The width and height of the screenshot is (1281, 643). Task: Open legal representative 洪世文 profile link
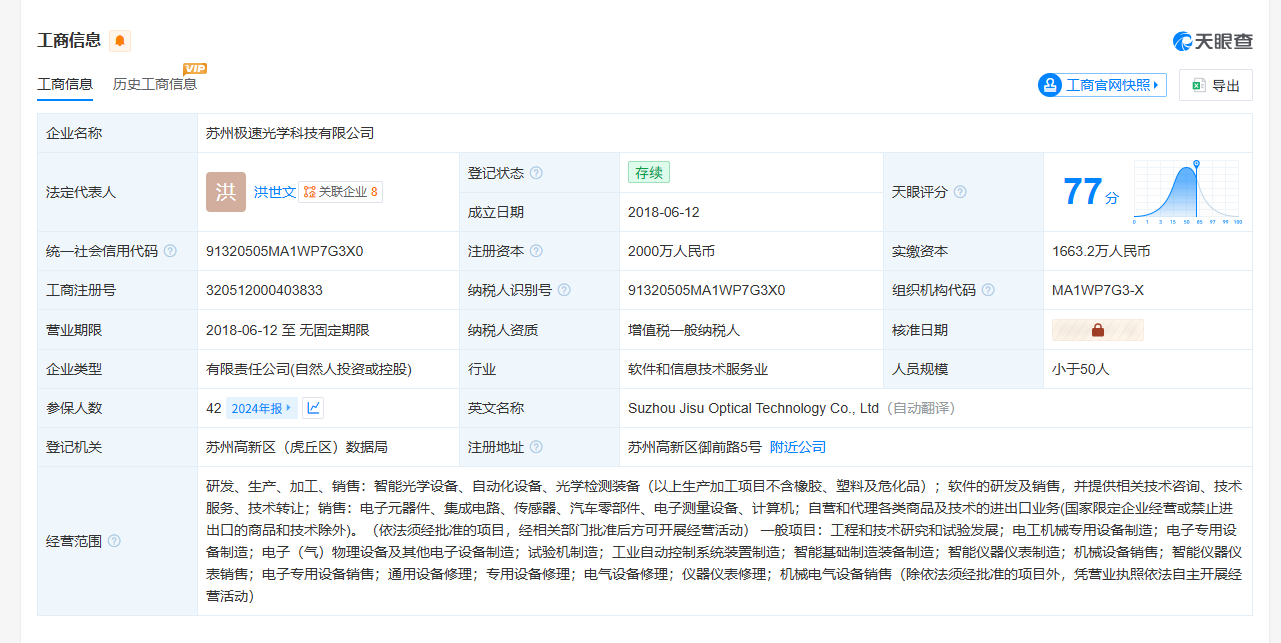[274, 192]
